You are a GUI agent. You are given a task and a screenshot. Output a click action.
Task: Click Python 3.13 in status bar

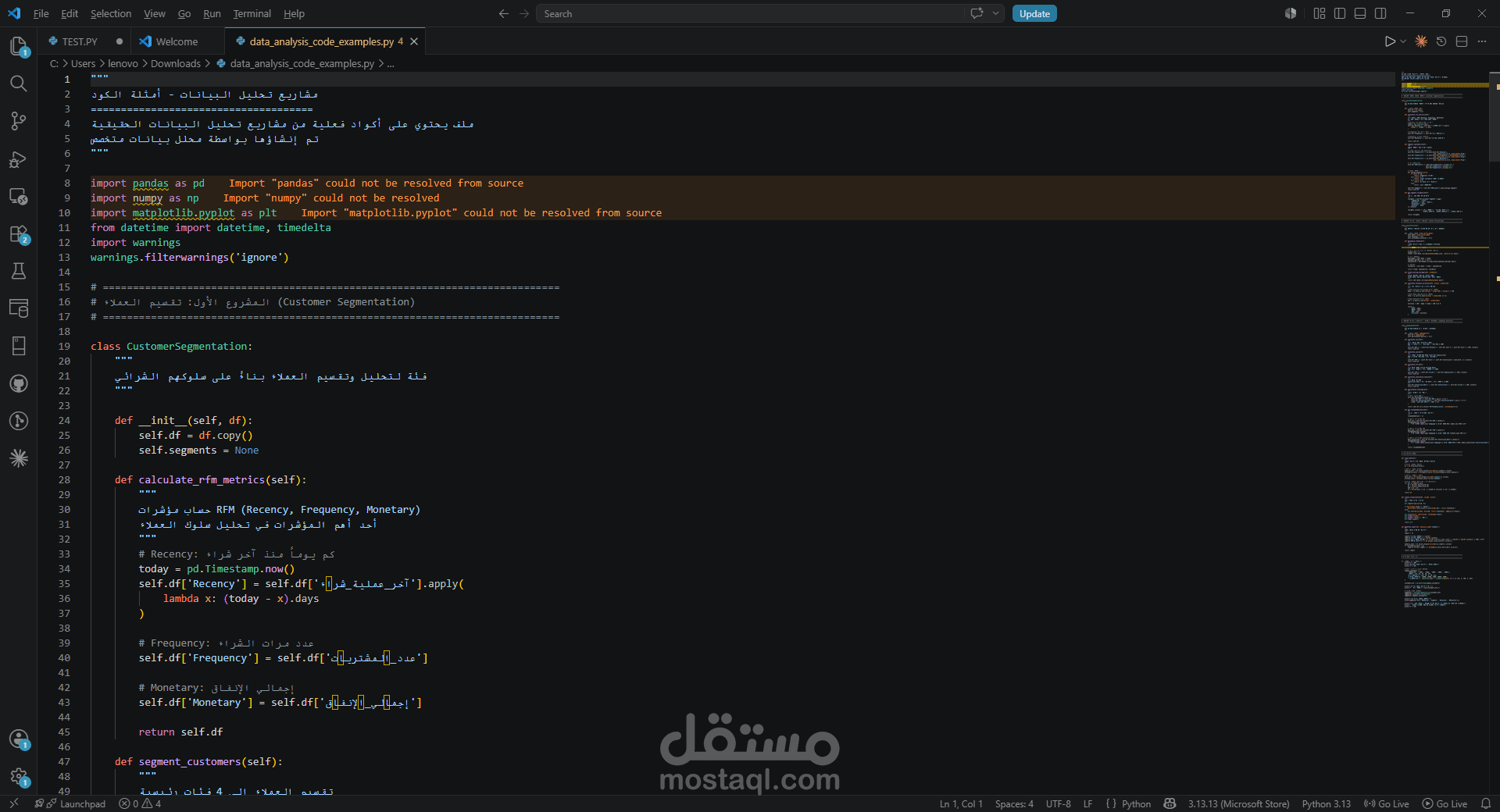coord(1326,803)
